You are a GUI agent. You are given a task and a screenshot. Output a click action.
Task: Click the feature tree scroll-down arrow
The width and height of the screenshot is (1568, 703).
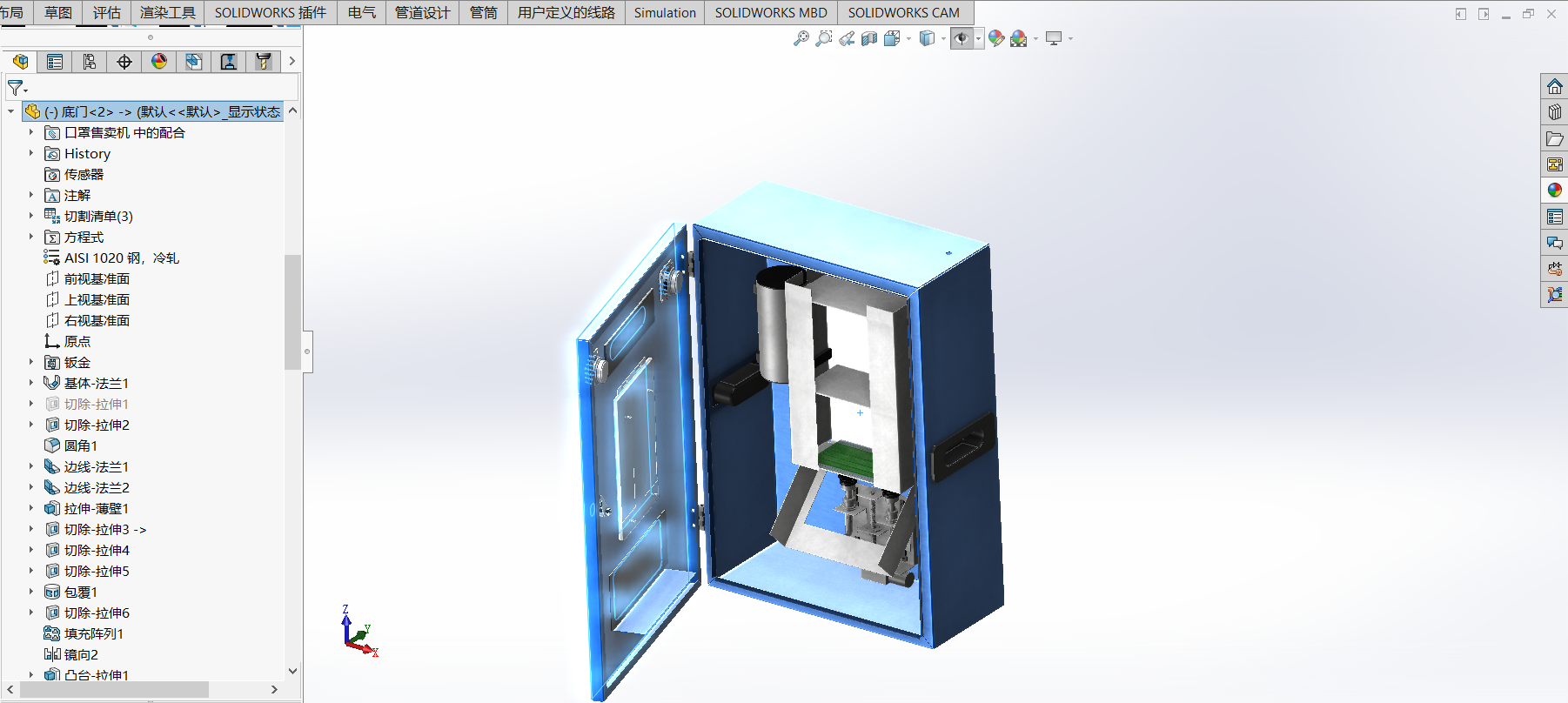[x=292, y=671]
